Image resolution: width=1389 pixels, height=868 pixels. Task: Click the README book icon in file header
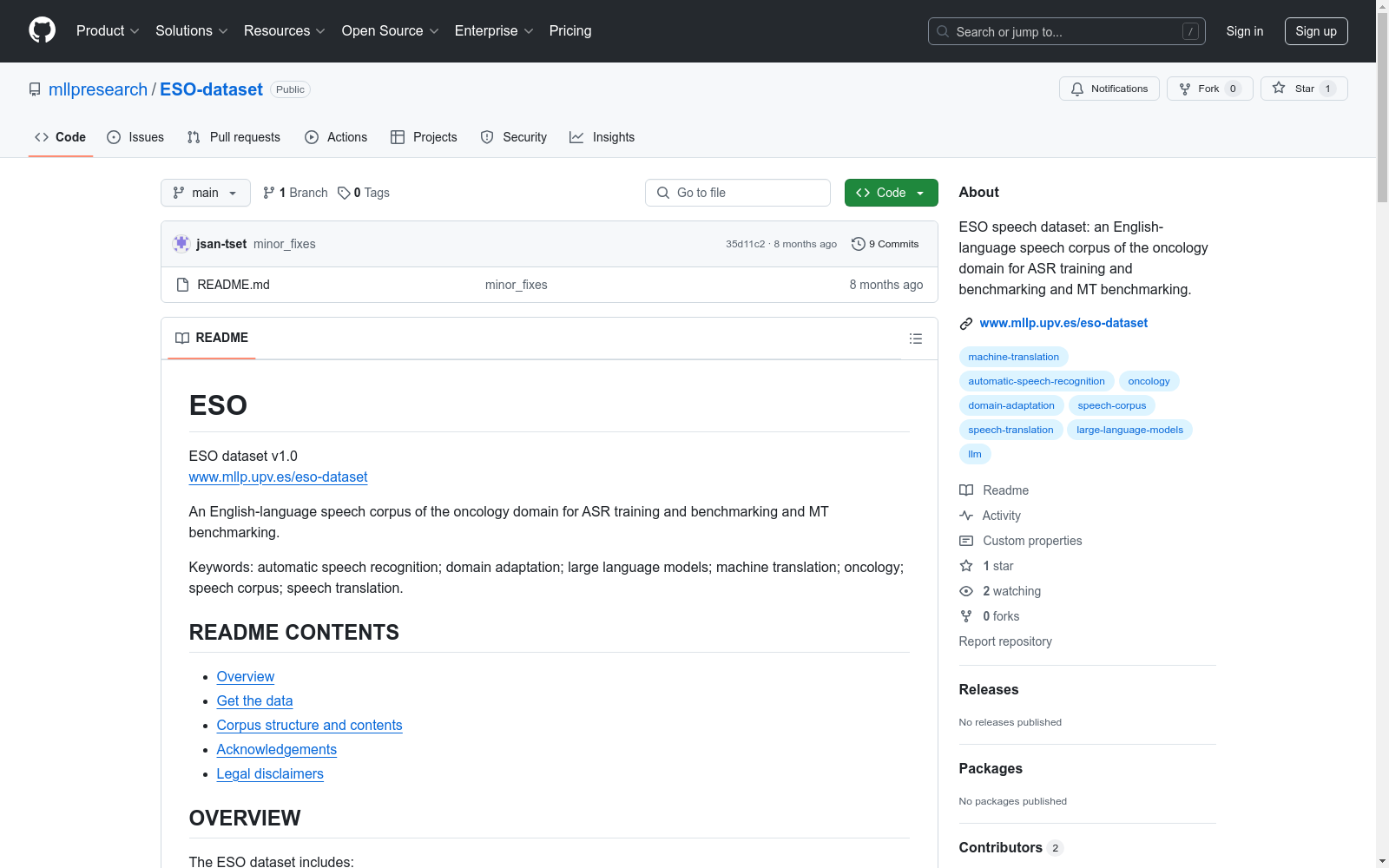pyautogui.click(x=182, y=339)
